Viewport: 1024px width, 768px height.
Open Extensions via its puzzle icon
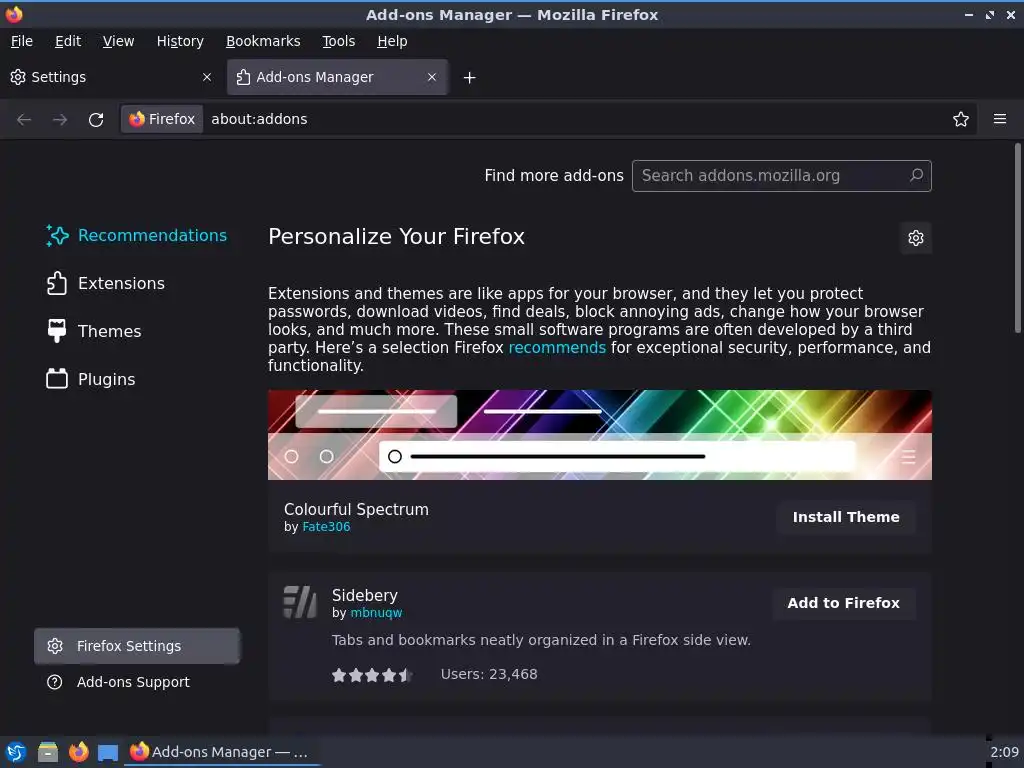(x=57, y=283)
